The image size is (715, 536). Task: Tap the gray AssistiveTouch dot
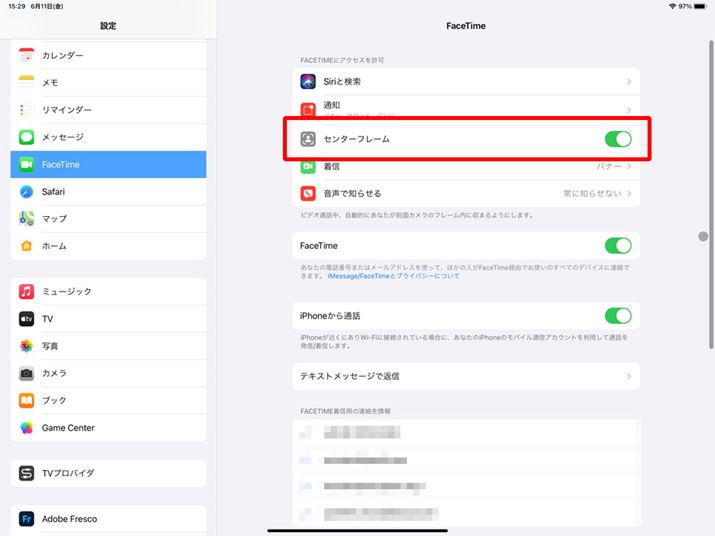703,236
